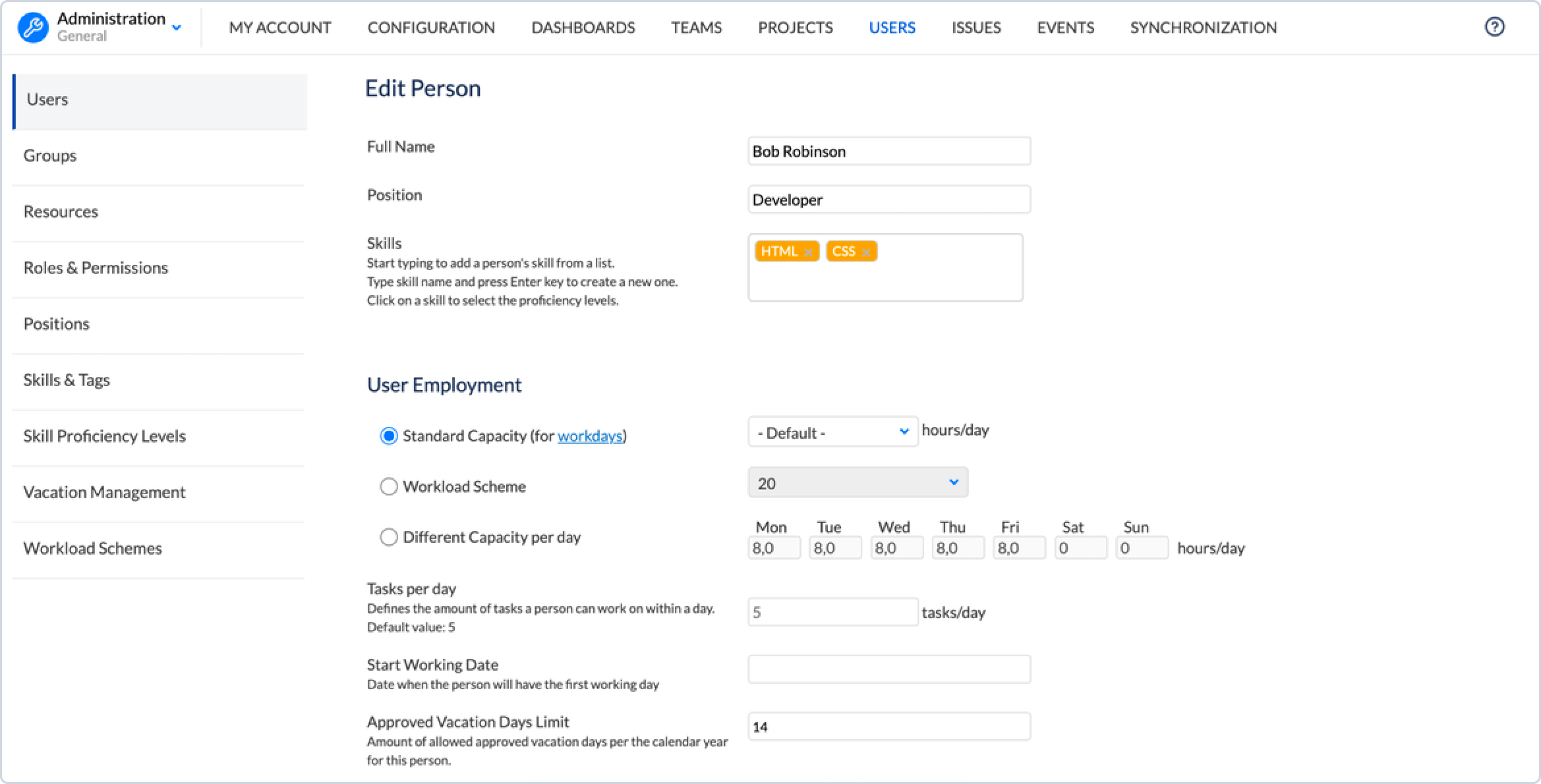Select the Standard Capacity radio button
The height and width of the screenshot is (784, 1541).
tap(389, 436)
